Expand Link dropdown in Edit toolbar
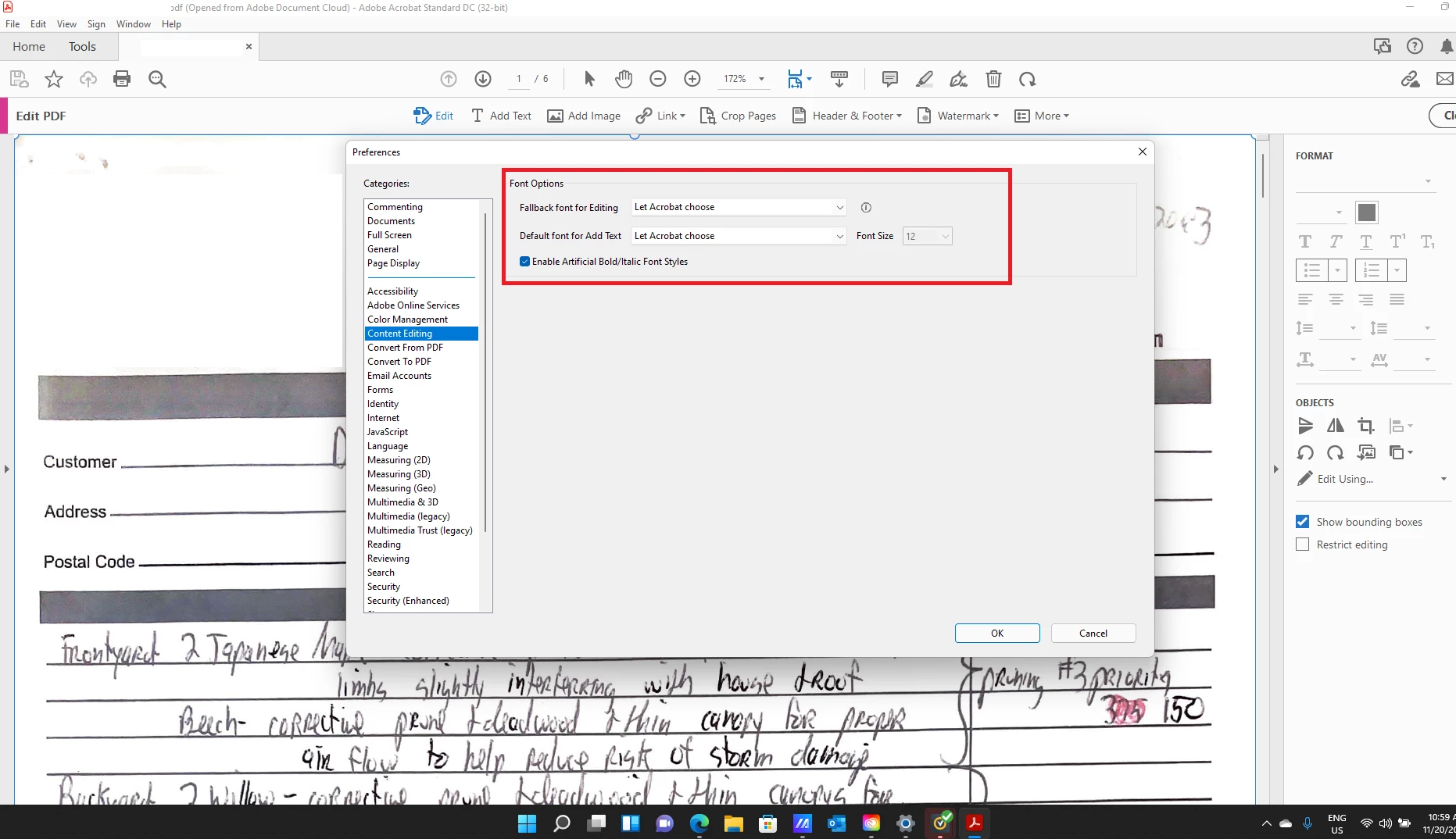1456x839 pixels. (682, 116)
